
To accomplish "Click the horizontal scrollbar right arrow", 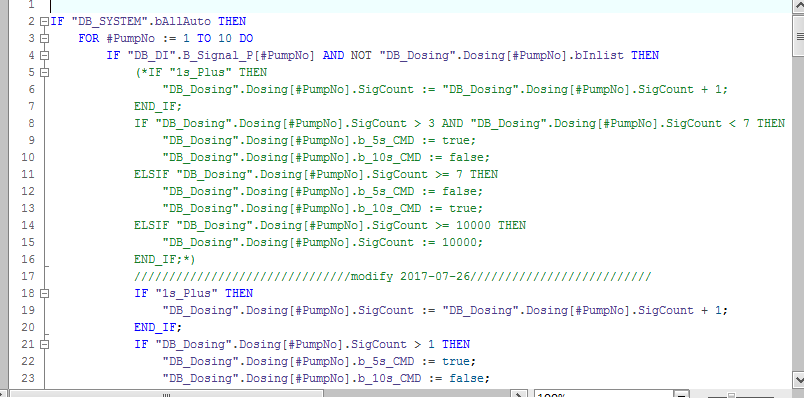I will point(519,395).
